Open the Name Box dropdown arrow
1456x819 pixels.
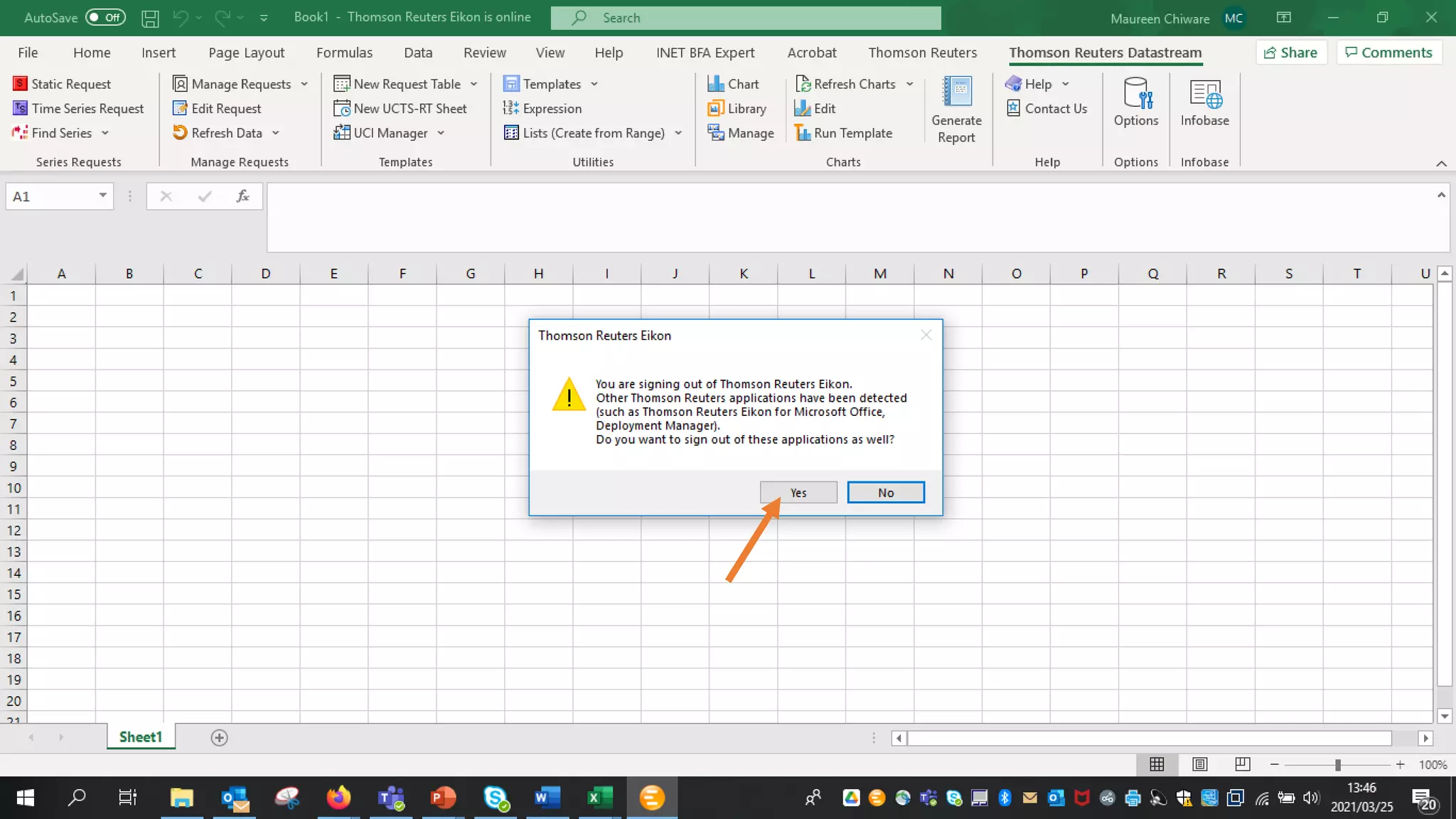(102, 196)
